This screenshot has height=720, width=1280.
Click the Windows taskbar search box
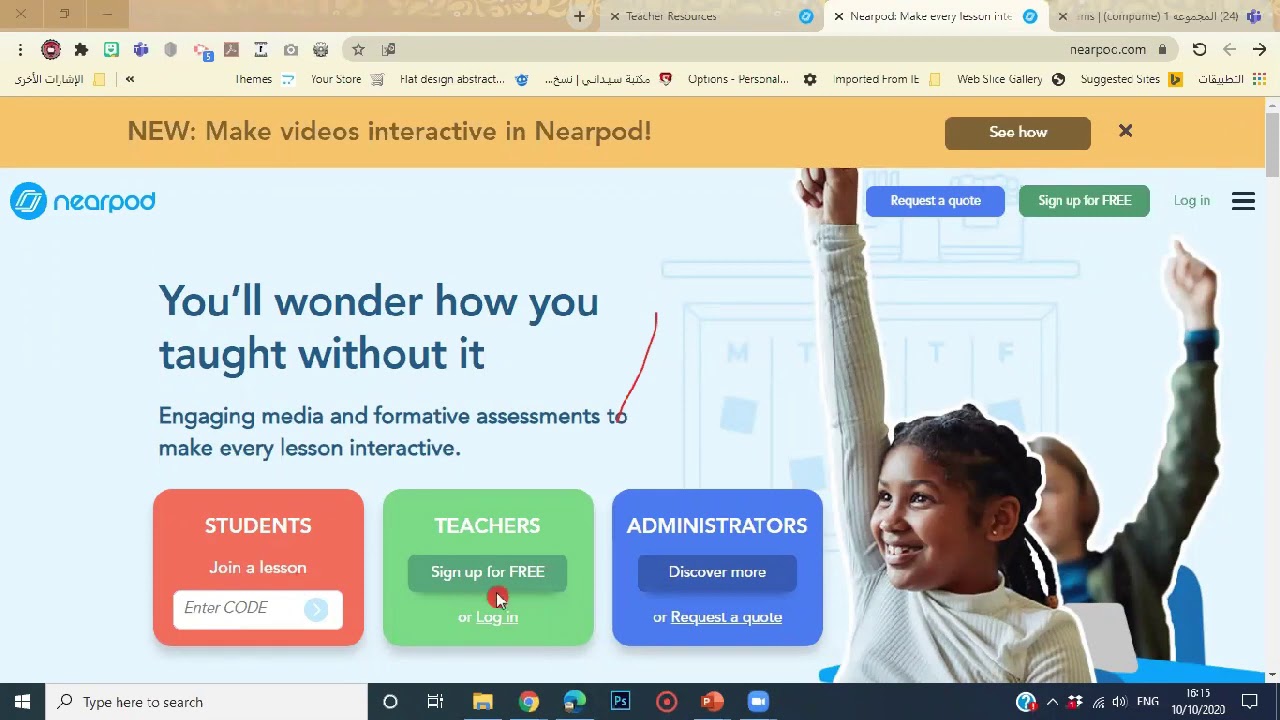click(207, 702)
